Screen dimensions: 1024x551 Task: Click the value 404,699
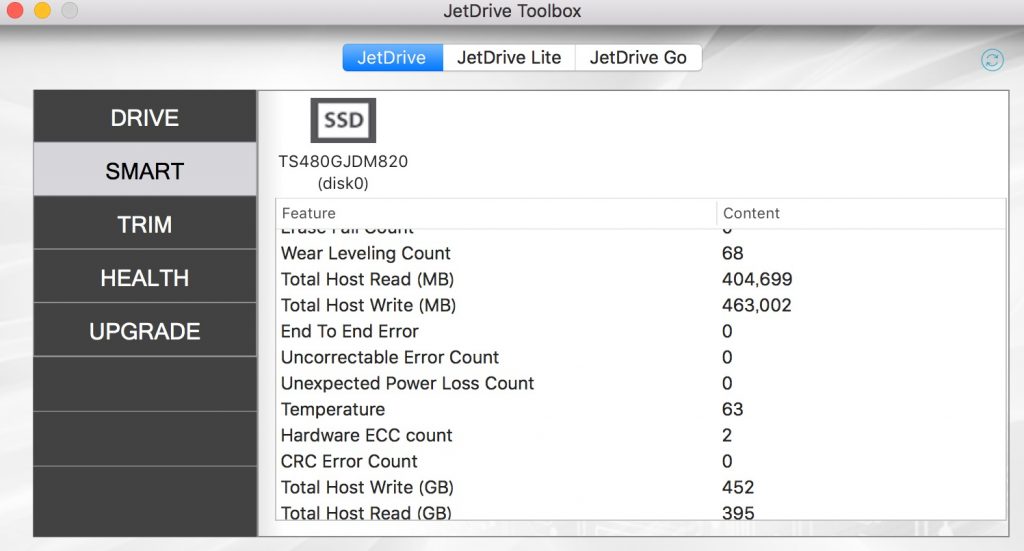757,279
